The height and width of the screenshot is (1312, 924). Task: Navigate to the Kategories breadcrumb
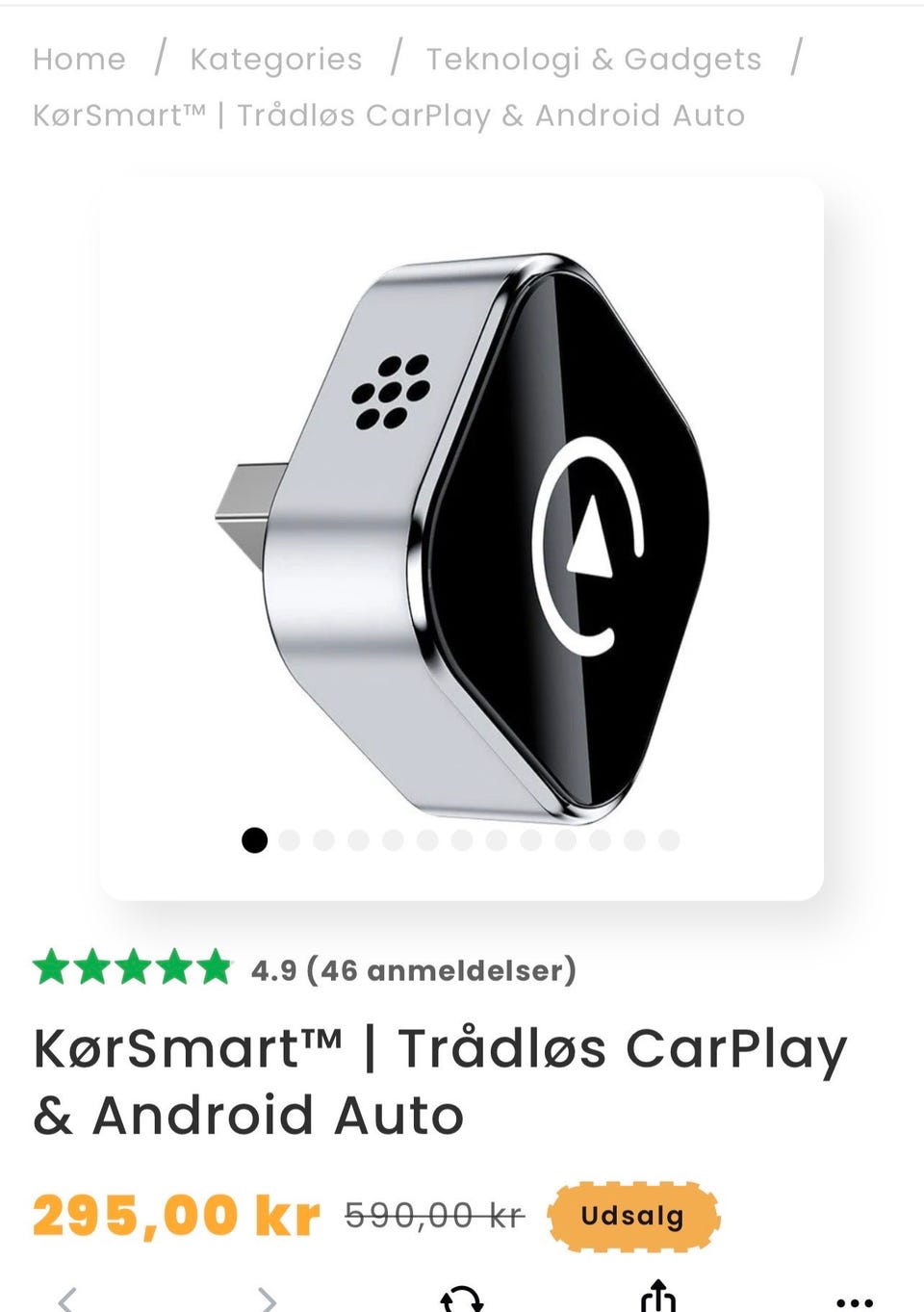pos(276,60)
